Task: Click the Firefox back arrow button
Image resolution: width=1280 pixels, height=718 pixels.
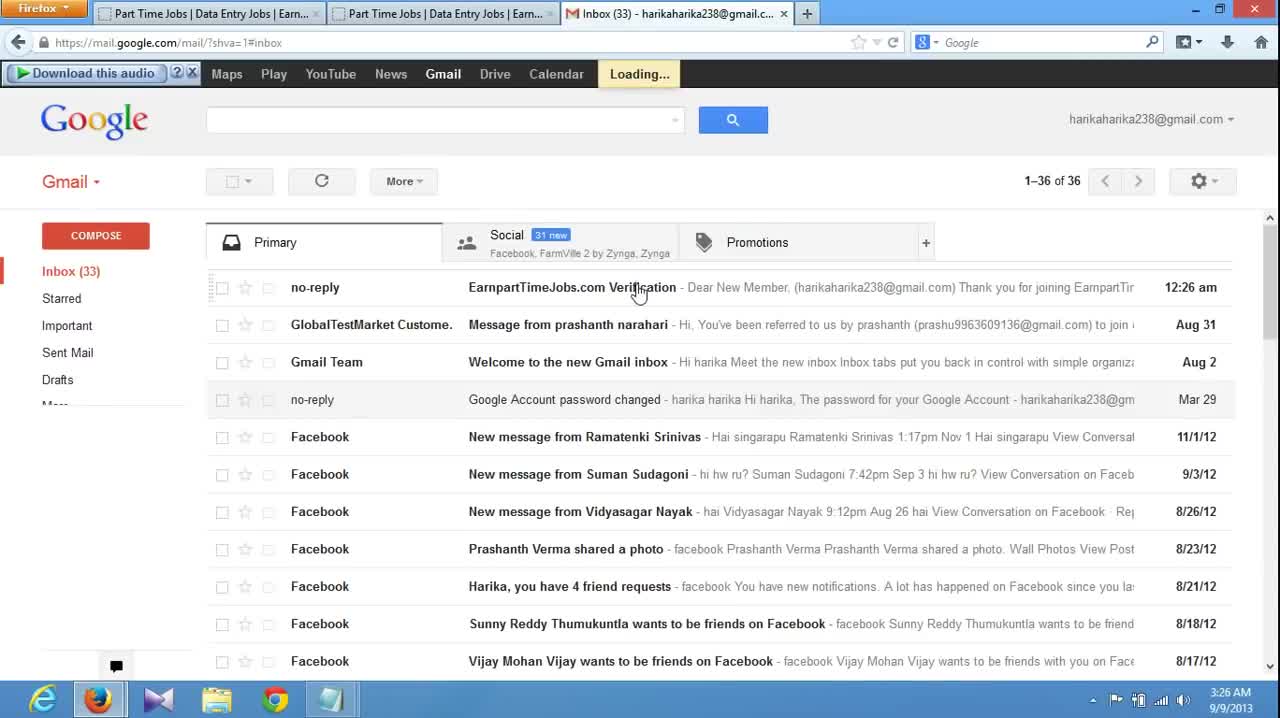Action: pos(18,42)
